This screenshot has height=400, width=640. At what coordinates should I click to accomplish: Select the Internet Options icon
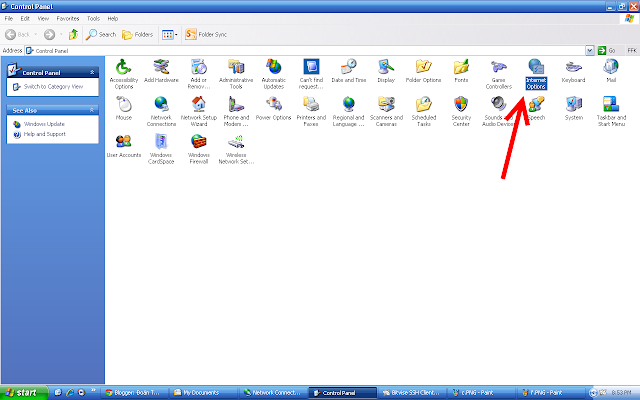pyautogui.click(x=536, y=73)
